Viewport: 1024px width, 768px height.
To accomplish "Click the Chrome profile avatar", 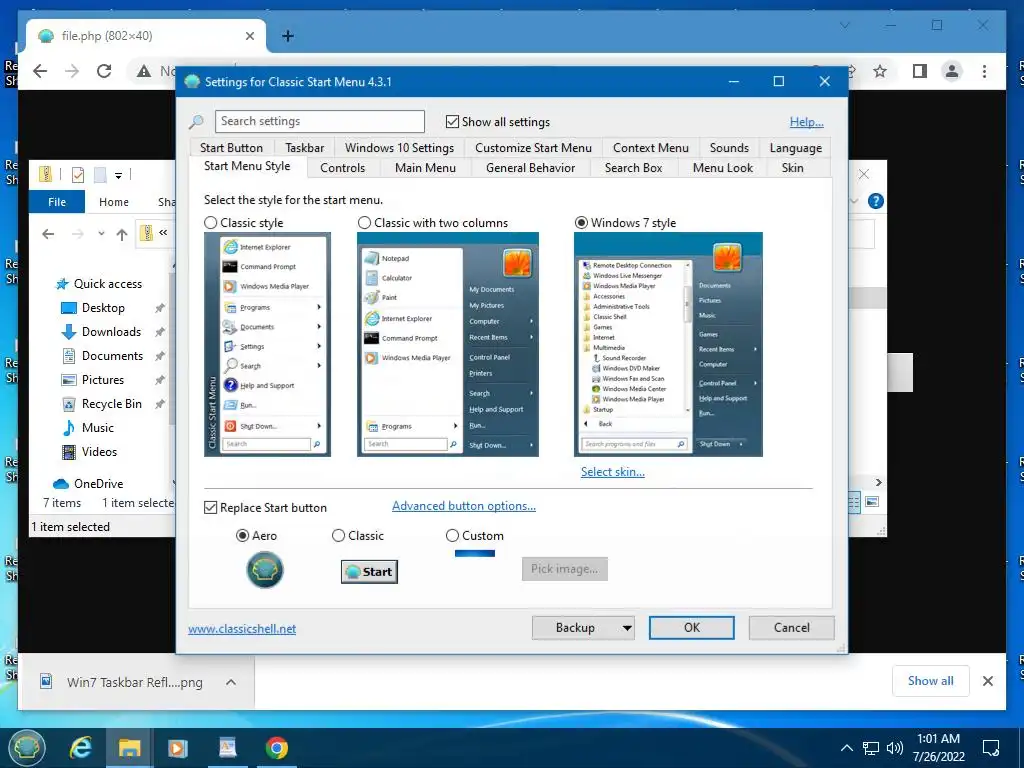I will [952, 71].
